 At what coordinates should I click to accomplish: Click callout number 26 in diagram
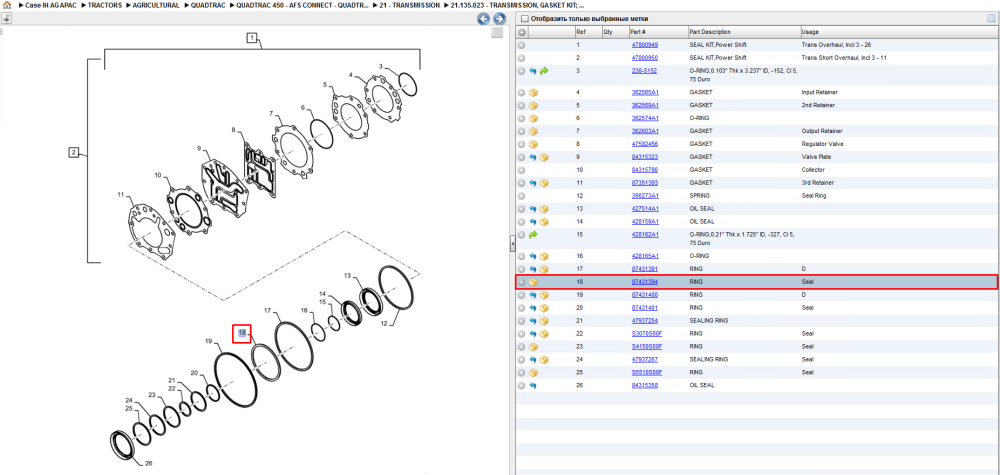pos(149,463)
